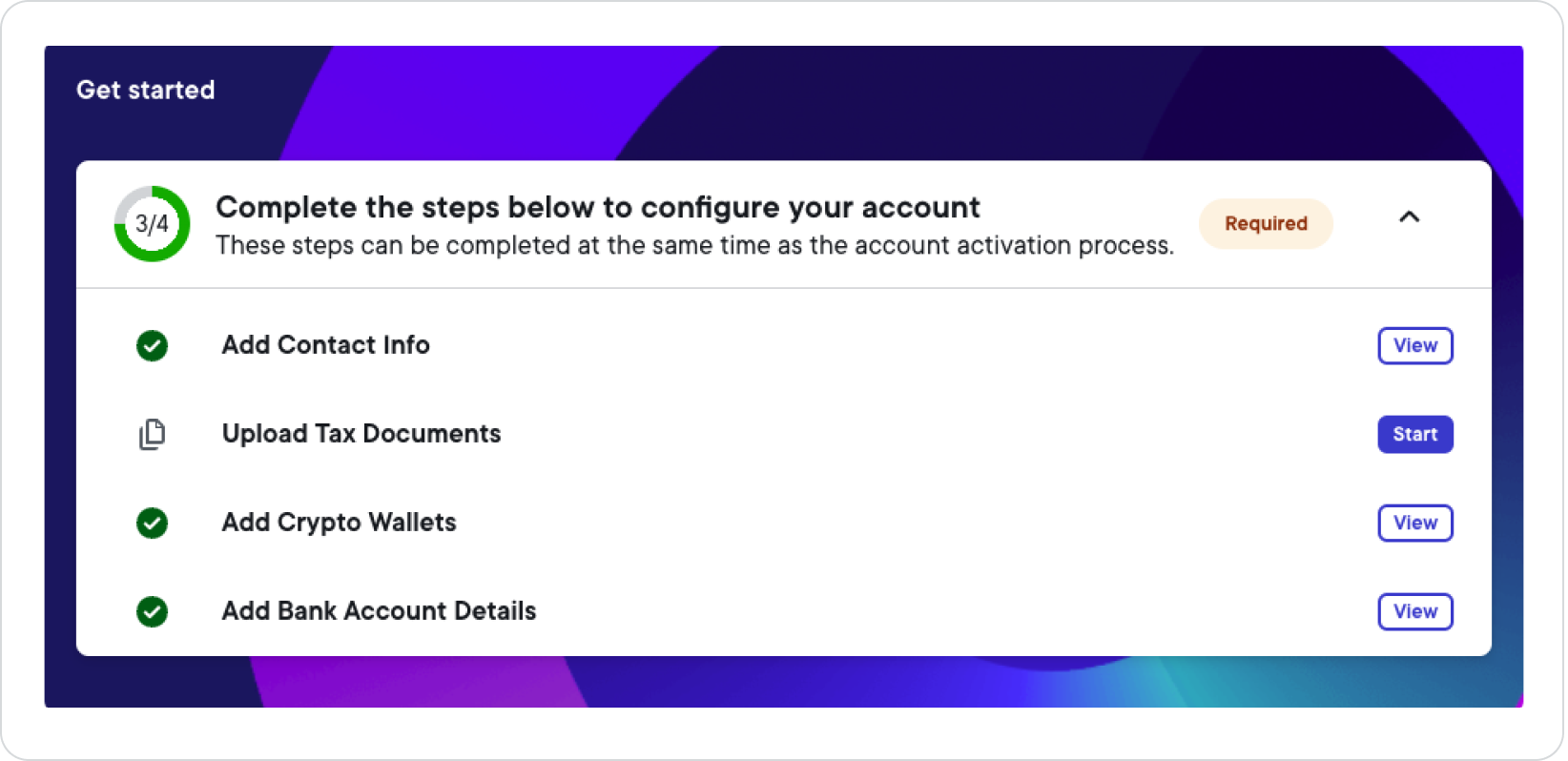Image resolution: width=1568 pixels, height=761 pixels.
Task: Click the checkmark beside Add Bank Account Details
Action: pyautogui.click(x=153, y=611)
